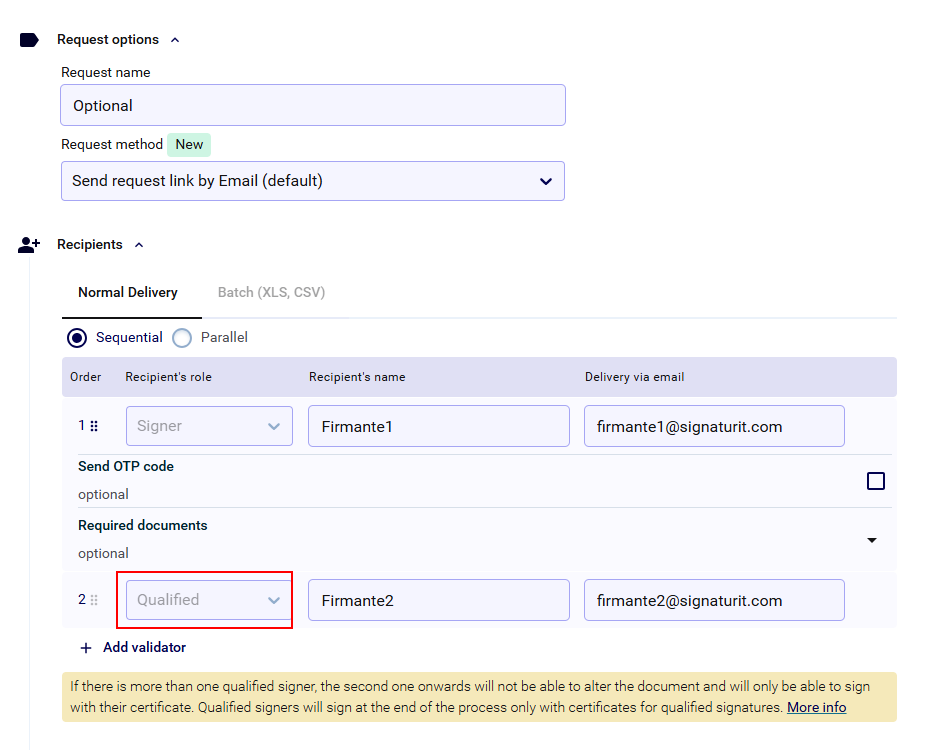
Task: Switch to the Normal Delivery tab
Action: point(128,293)
